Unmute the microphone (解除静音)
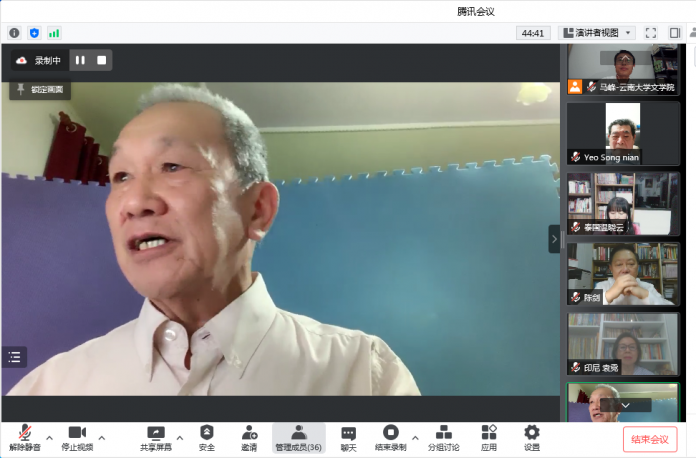This screenshot has width=696, height=458. (25, 437)
